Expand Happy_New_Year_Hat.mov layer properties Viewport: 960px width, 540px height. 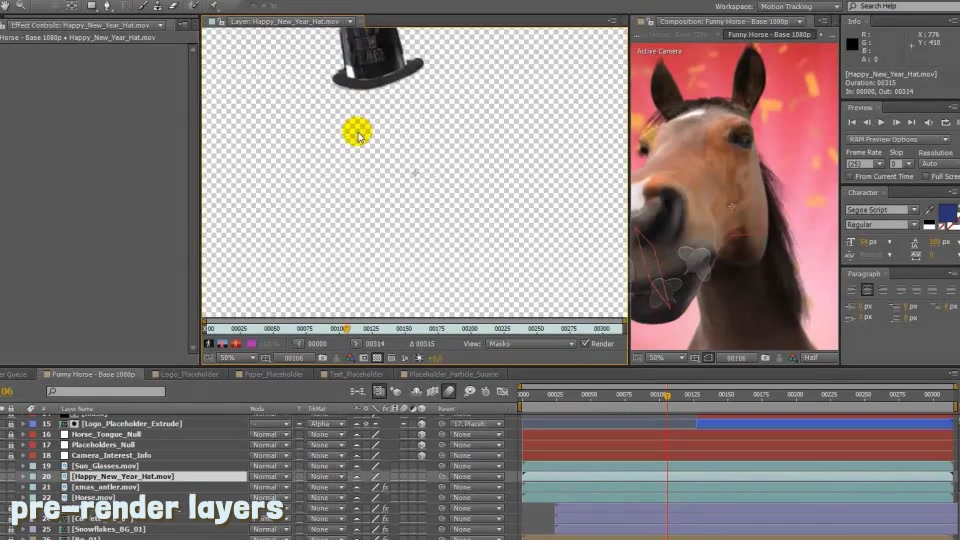point(23,476)
